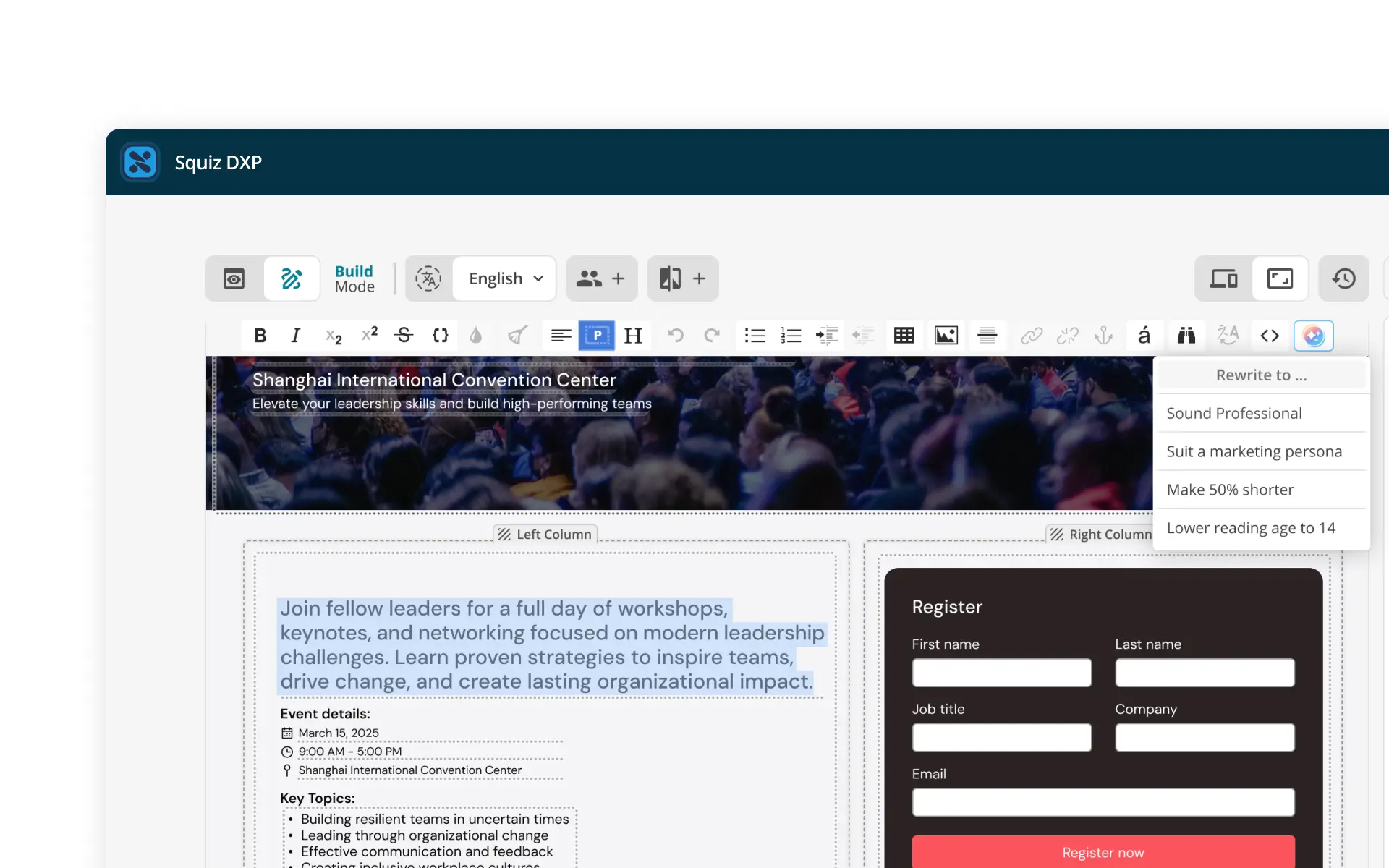
Task: Open find and replace (binoculars icon)
Action: click(1186, 336)
